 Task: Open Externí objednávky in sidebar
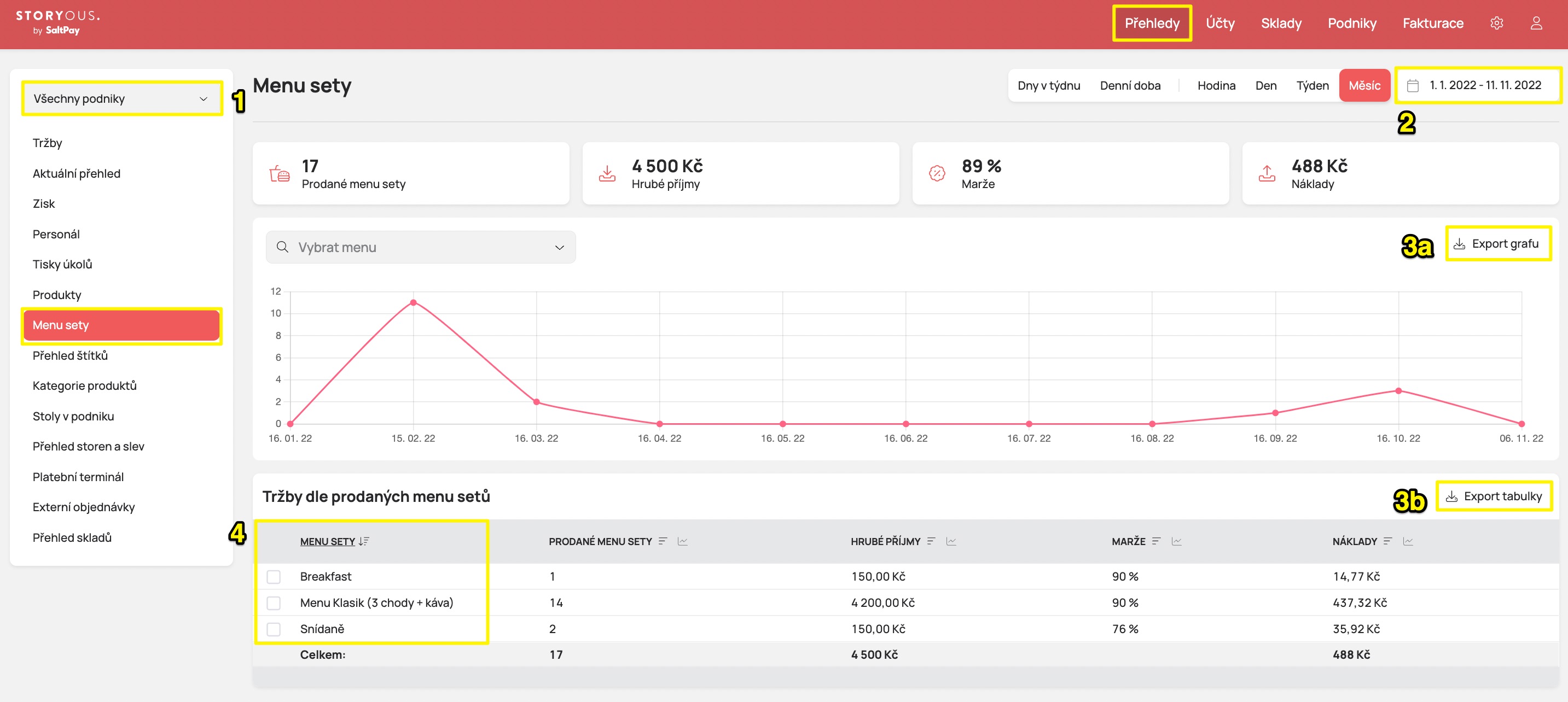pos(83,507)
